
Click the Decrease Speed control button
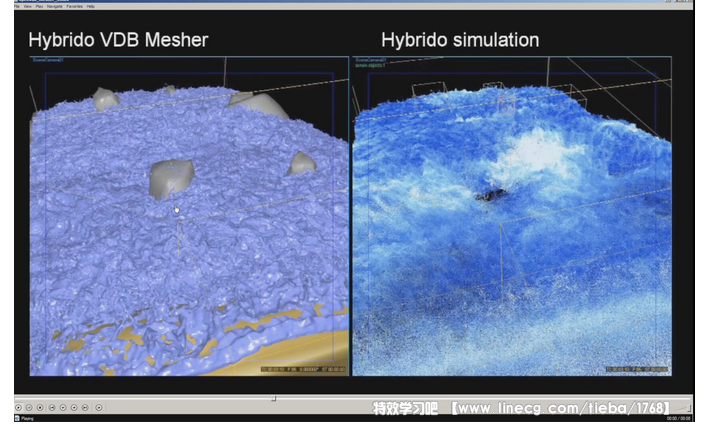63,407
